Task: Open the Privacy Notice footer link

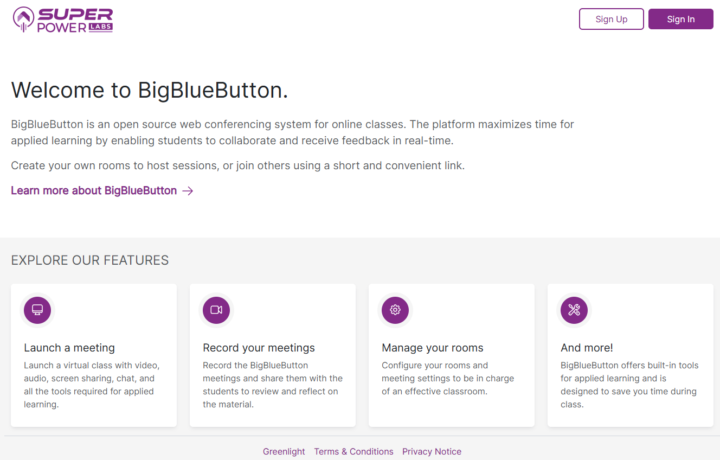Action: [x=432, y=451]
